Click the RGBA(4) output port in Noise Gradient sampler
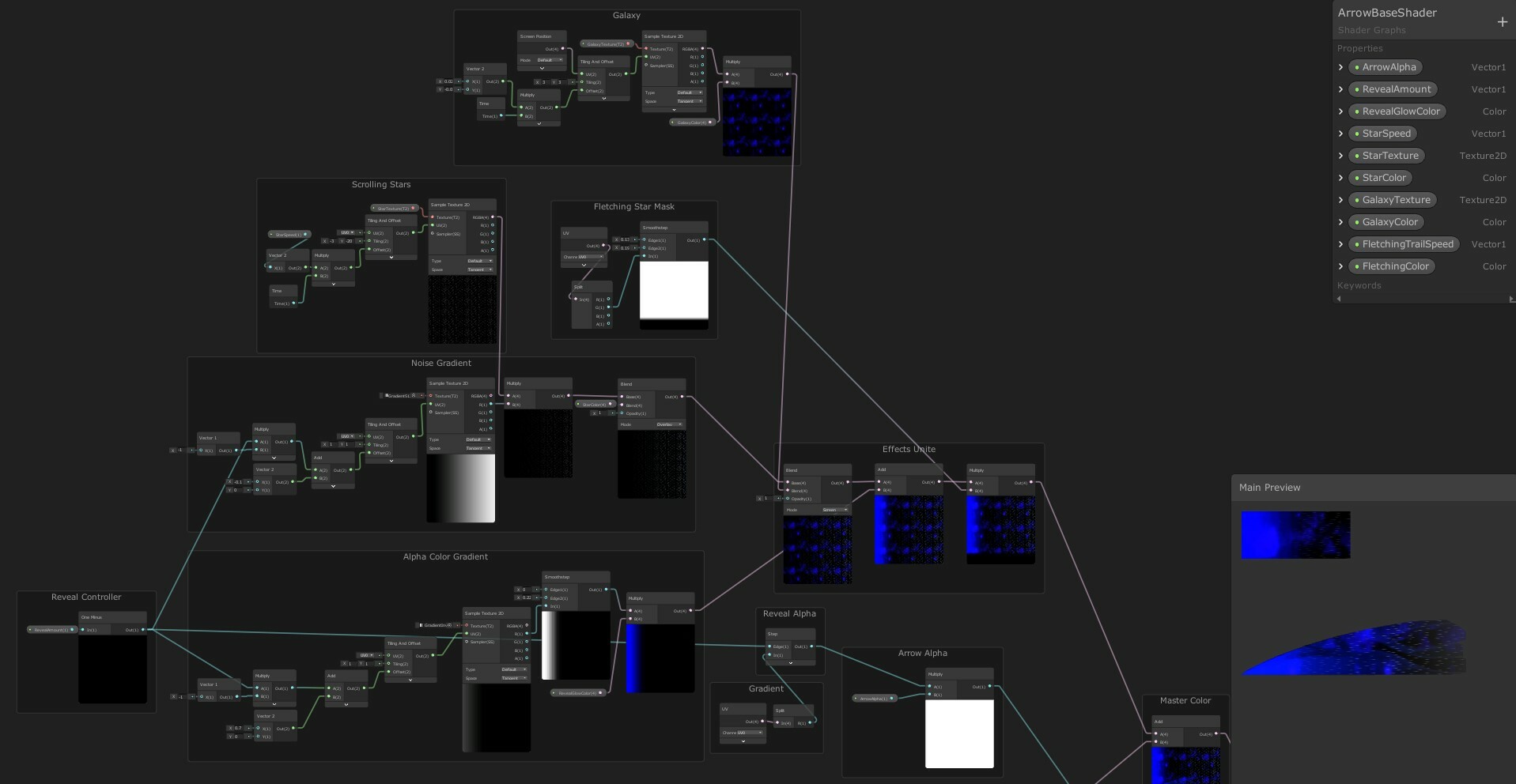Screen dimensions: 1516x784 [x=491, y=396]
